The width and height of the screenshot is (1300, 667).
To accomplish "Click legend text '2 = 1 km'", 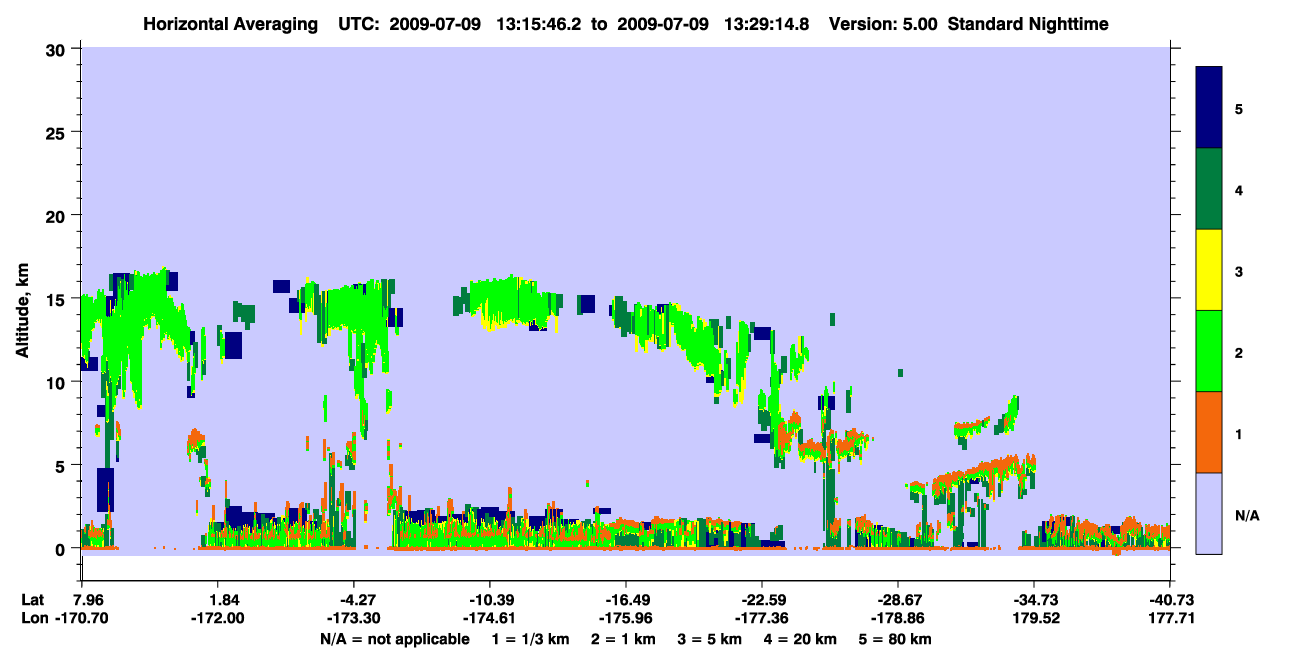I will (623, 638).
